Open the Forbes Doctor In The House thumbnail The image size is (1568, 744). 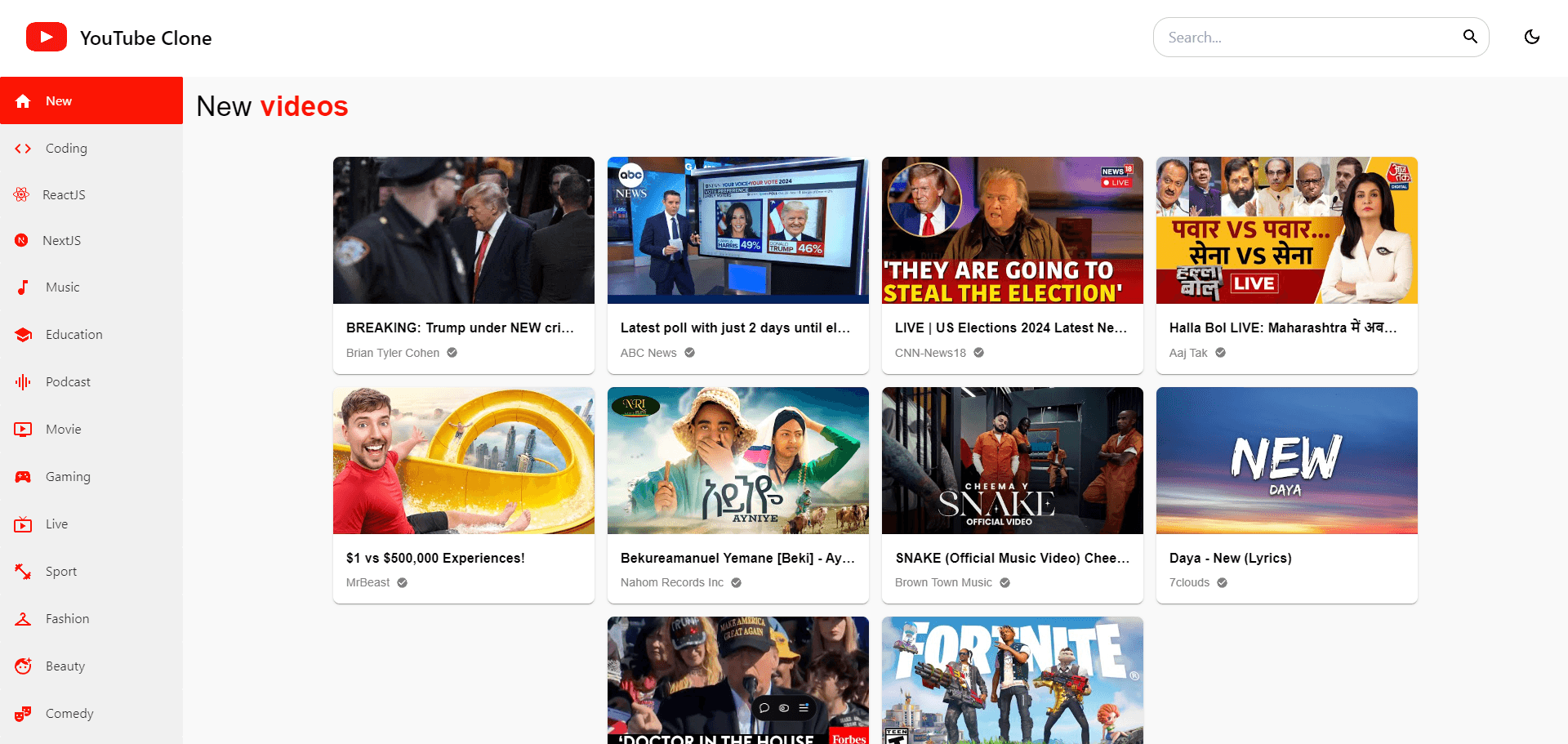tap(738, 680)
